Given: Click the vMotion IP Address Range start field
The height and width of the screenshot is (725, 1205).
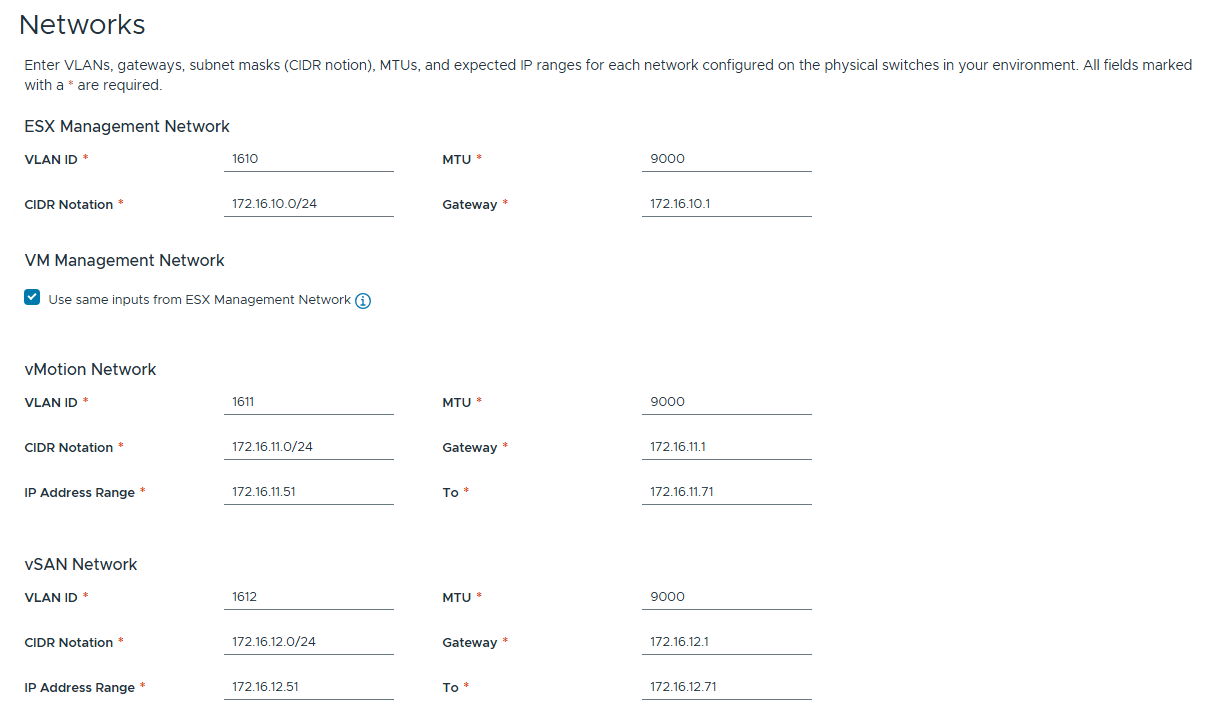Looking at the screenshot, I should [308, 492].
